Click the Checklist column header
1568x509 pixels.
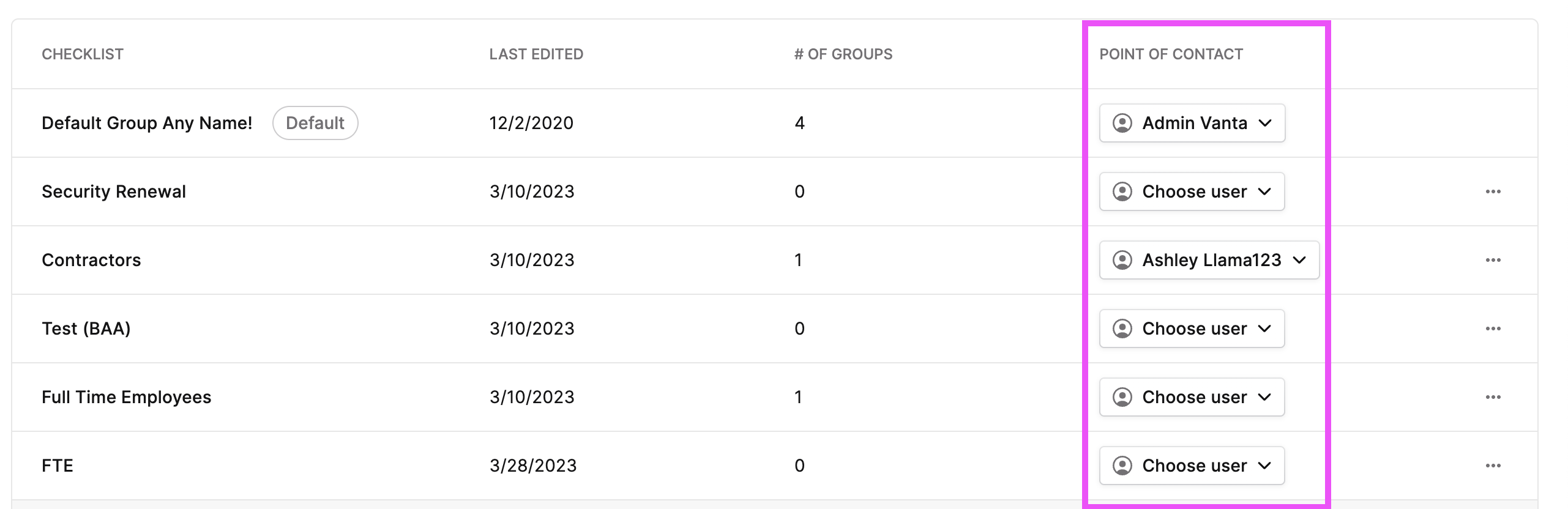(x=83, y=54)
